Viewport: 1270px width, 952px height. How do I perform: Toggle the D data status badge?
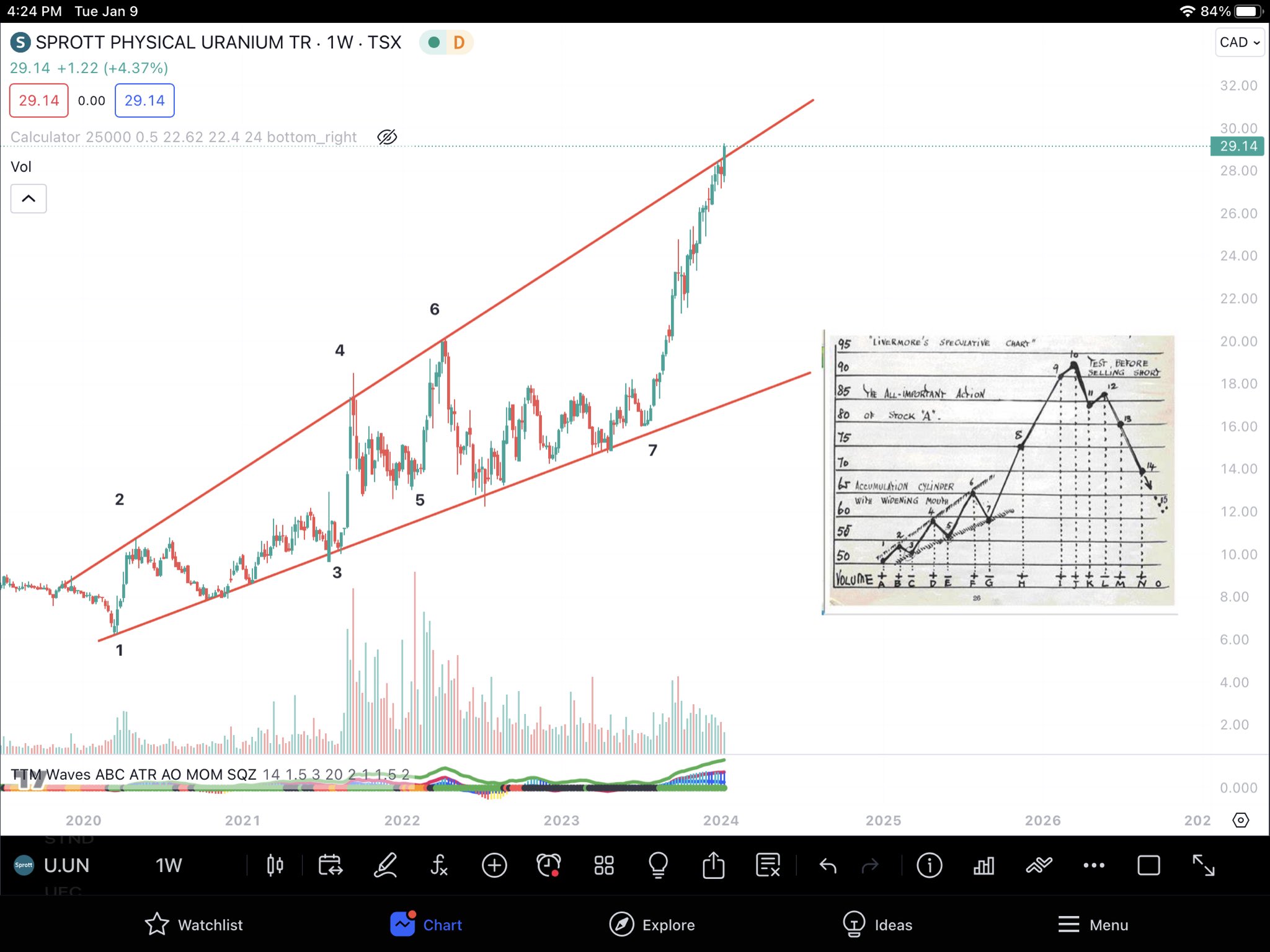459,42
